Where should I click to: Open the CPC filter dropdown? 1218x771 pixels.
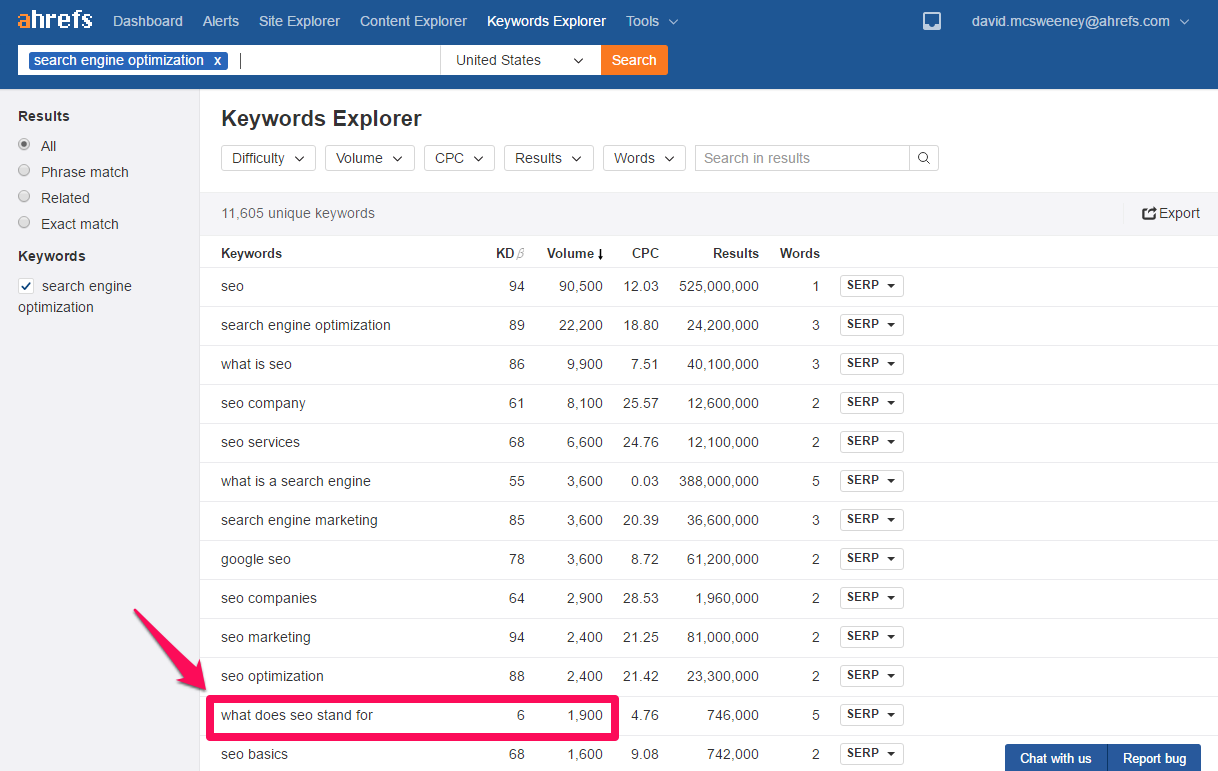[459, 158]
